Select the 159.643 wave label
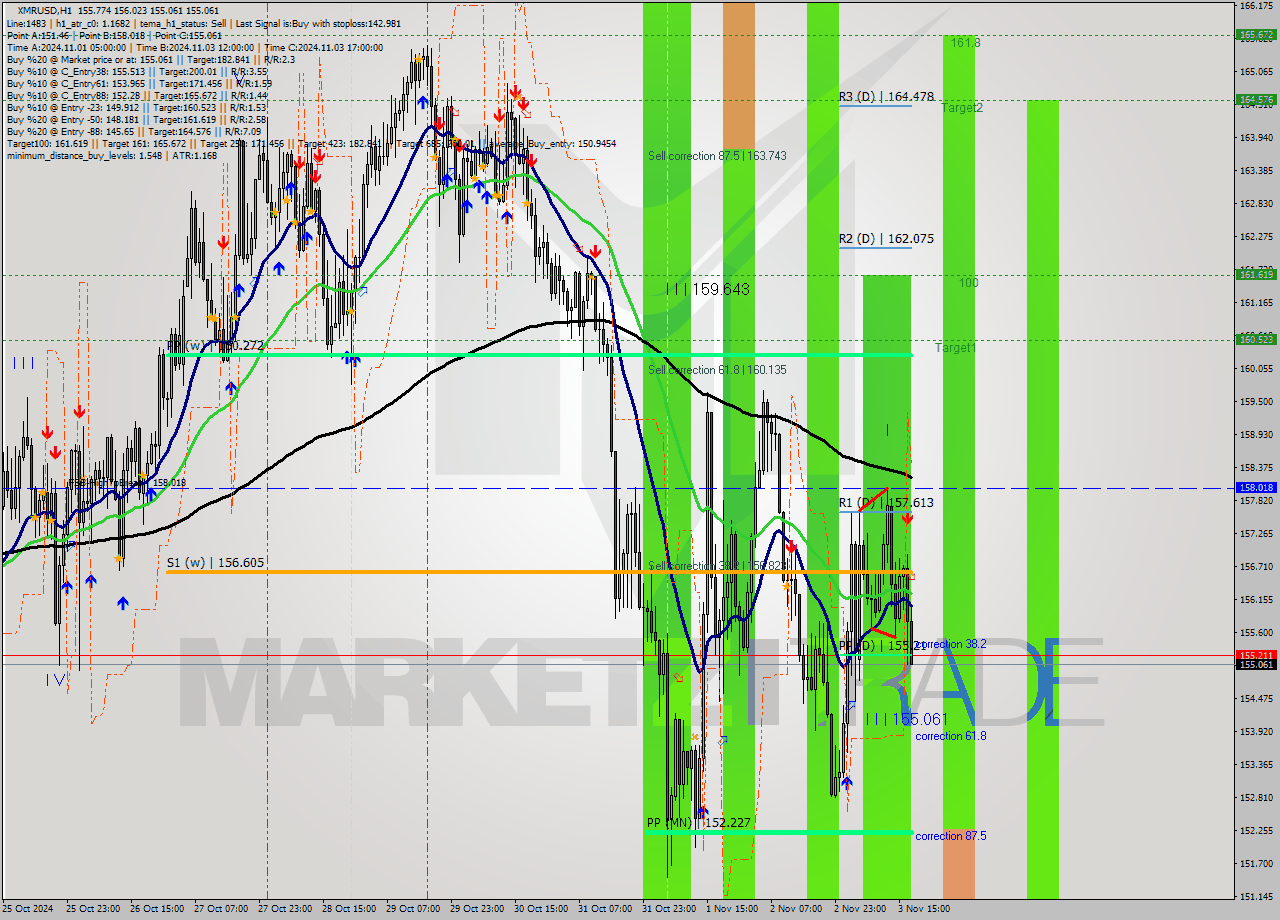The image size is (1280, 920). (708, 289)
